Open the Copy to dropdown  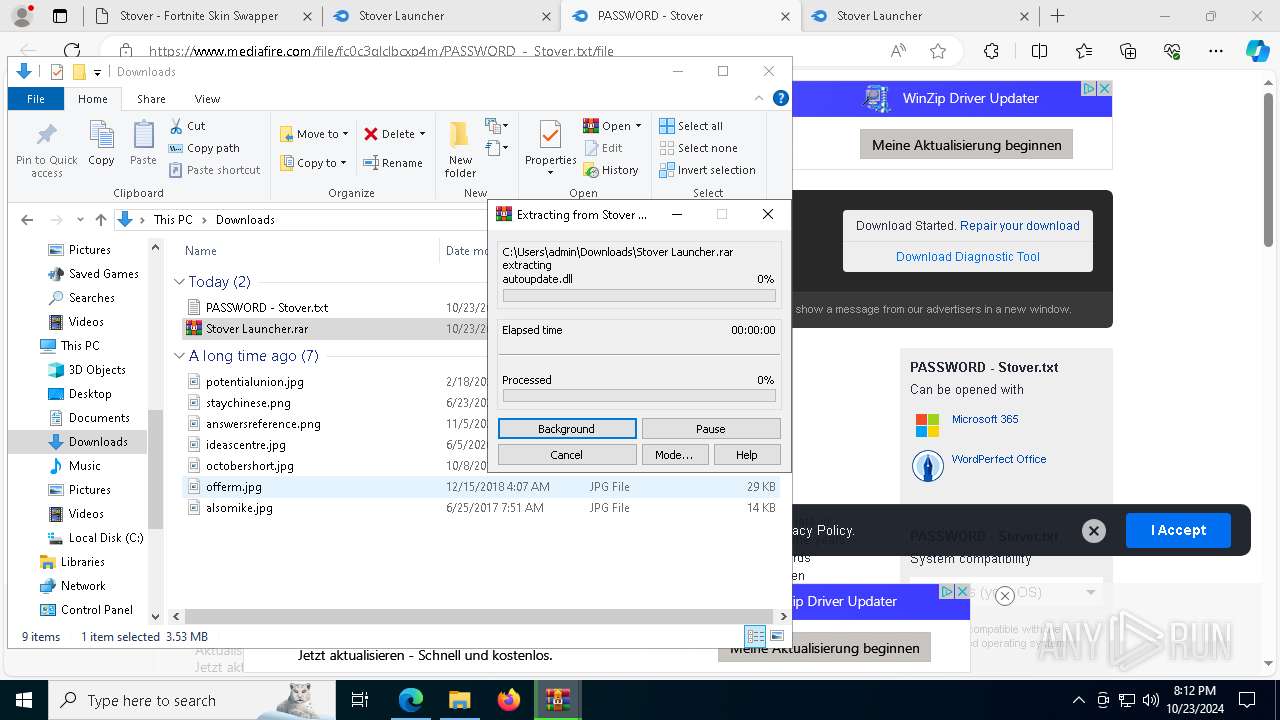click(313, 163)
